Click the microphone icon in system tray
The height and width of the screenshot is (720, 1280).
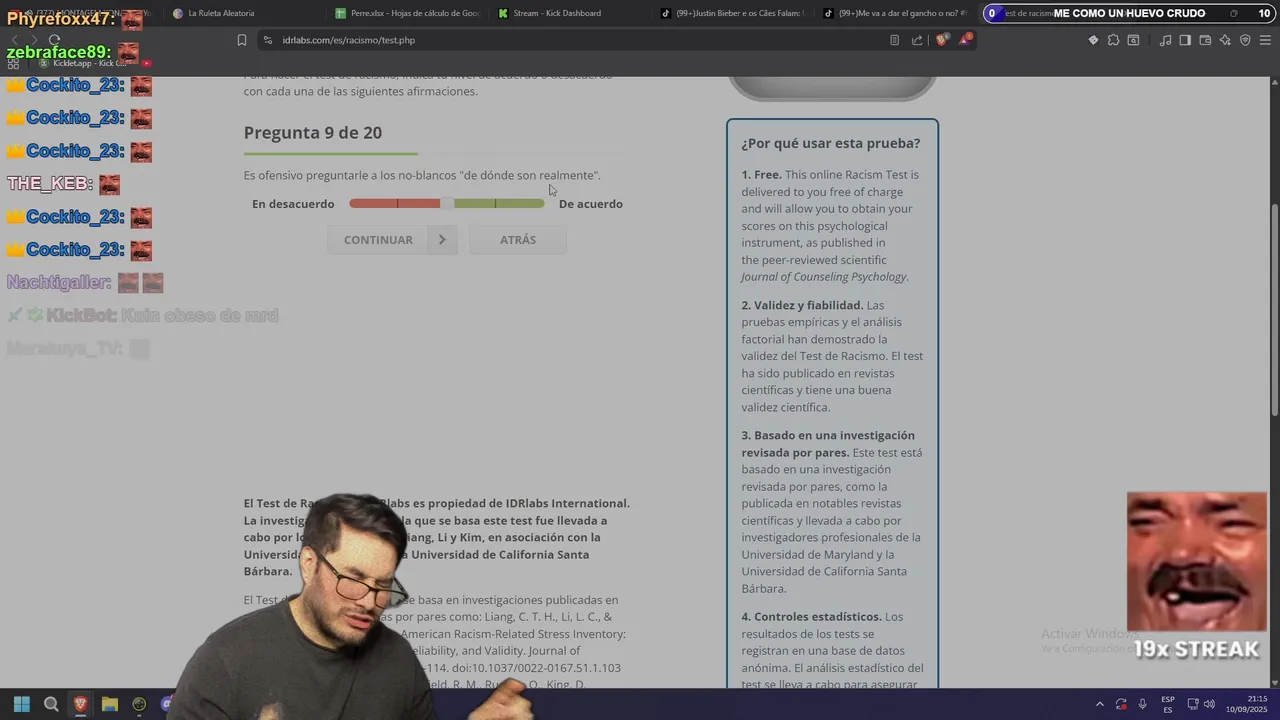pyautogui.click(x=1143, y=704)
